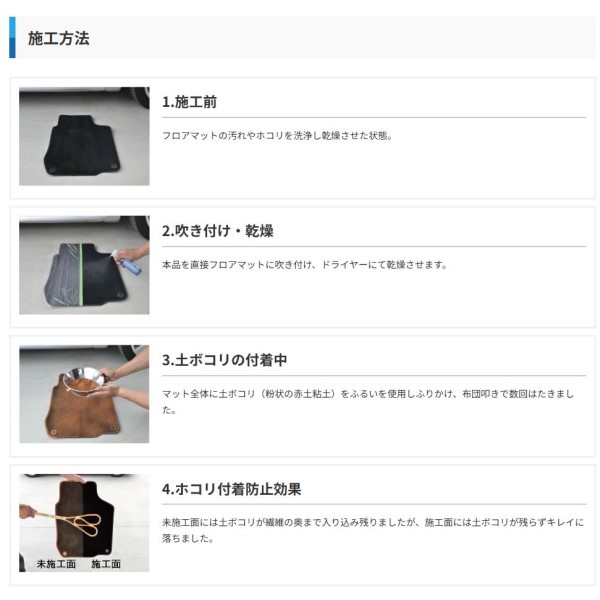600x600 pixels.
Task: Click the red clay powder description text
Action: tap(368, 402)
